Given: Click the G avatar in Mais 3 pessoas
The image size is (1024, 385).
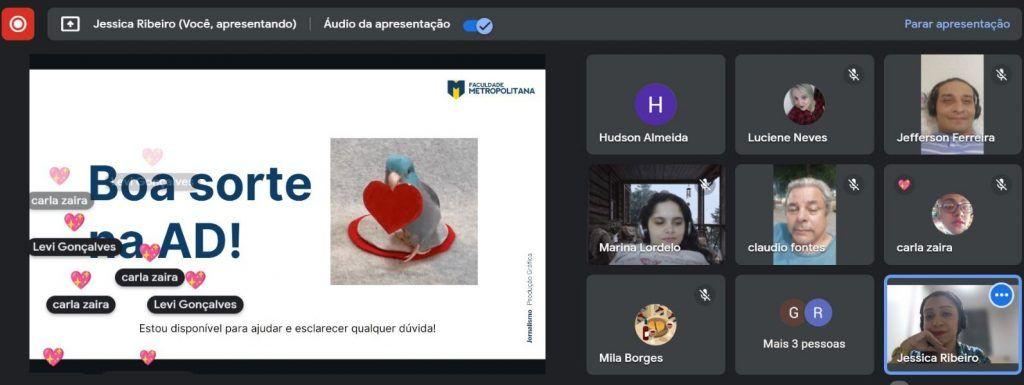Looking at the screenshot, I should coord(792,313).
